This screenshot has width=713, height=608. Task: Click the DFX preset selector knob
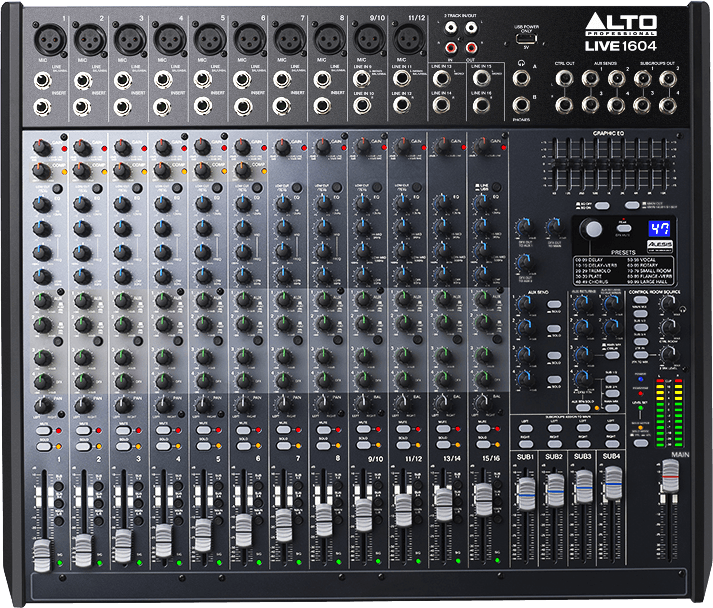pos(593,229)
